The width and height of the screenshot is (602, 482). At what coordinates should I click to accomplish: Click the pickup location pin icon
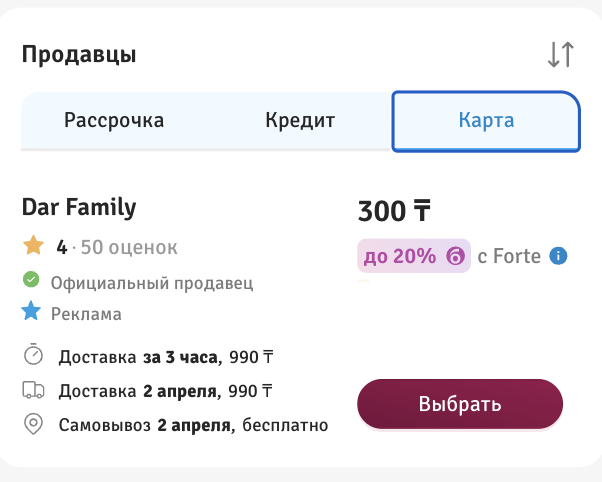33,424
